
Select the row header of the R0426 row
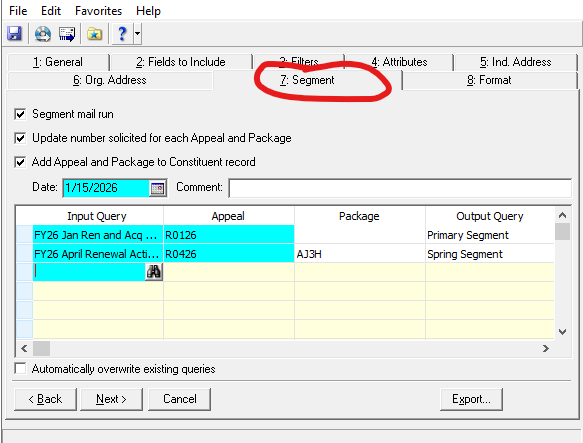(25, 254)
